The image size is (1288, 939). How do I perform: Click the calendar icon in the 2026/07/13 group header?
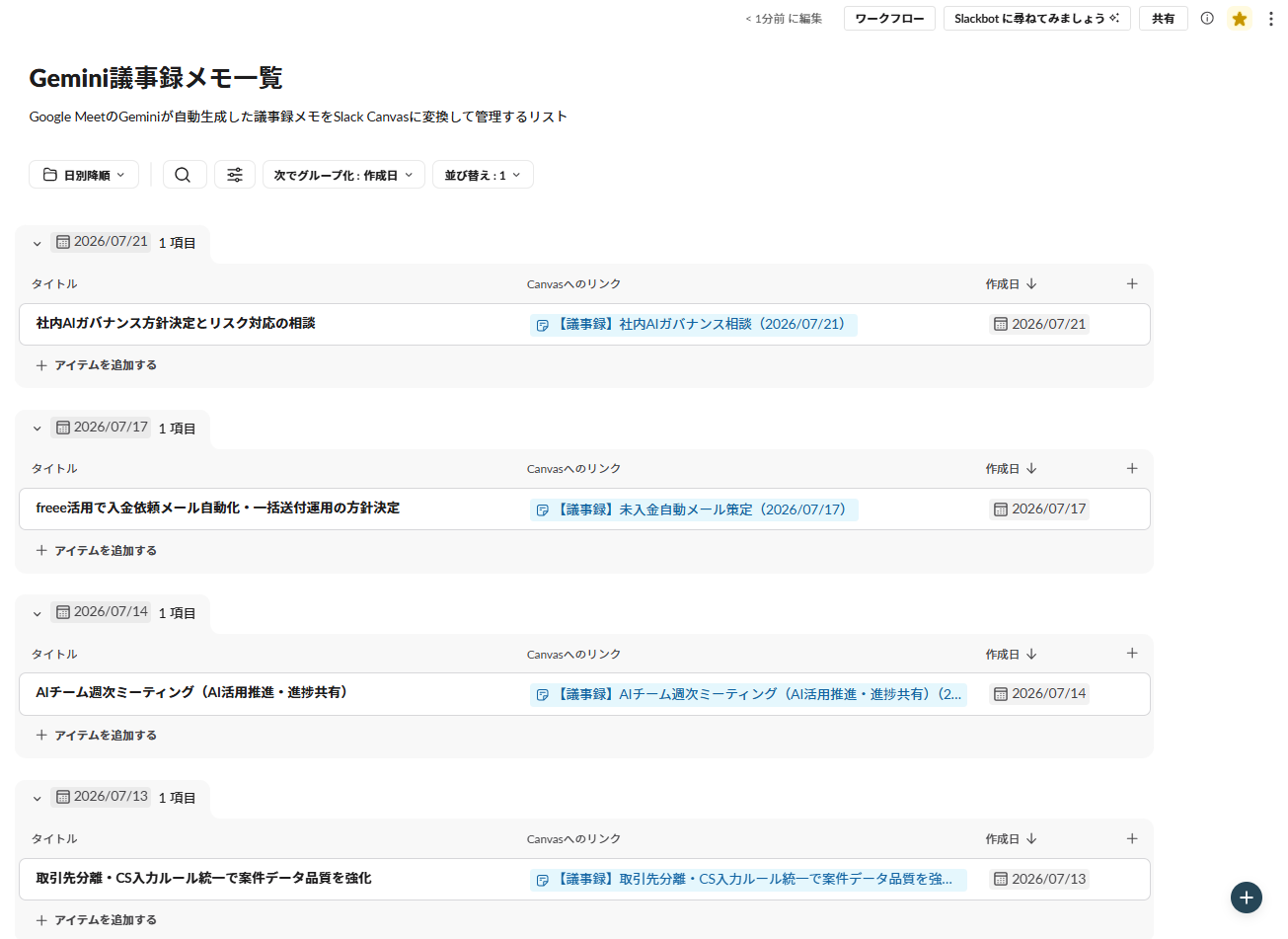[x=63, y=797]
